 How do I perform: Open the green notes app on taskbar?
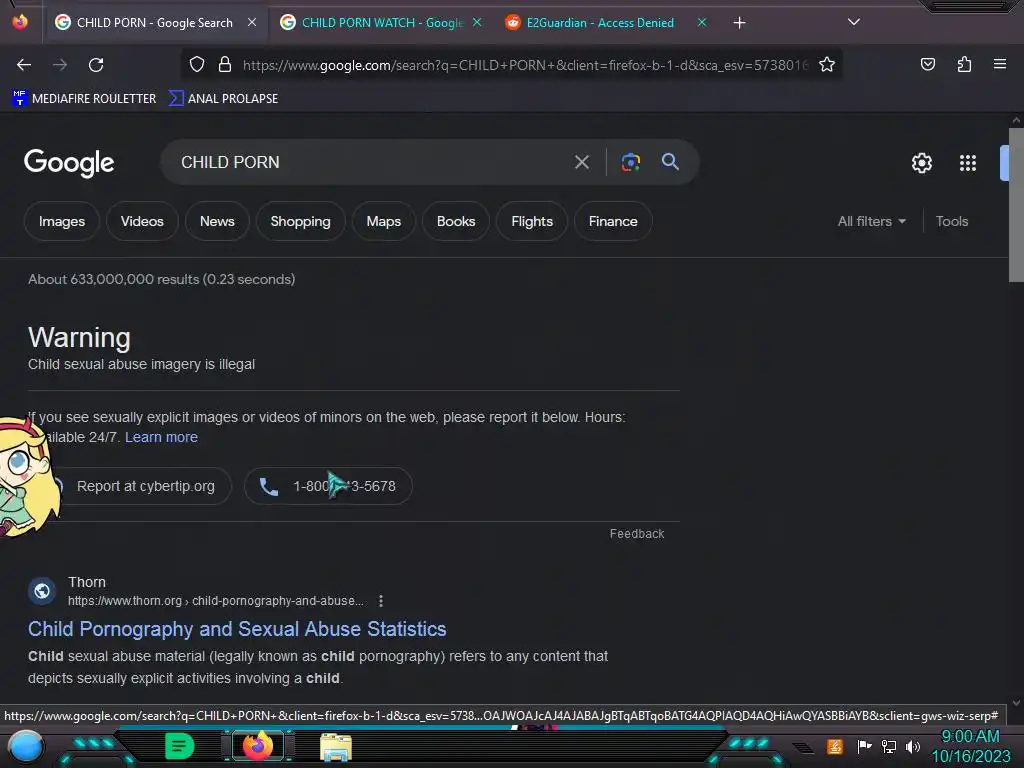180,746
